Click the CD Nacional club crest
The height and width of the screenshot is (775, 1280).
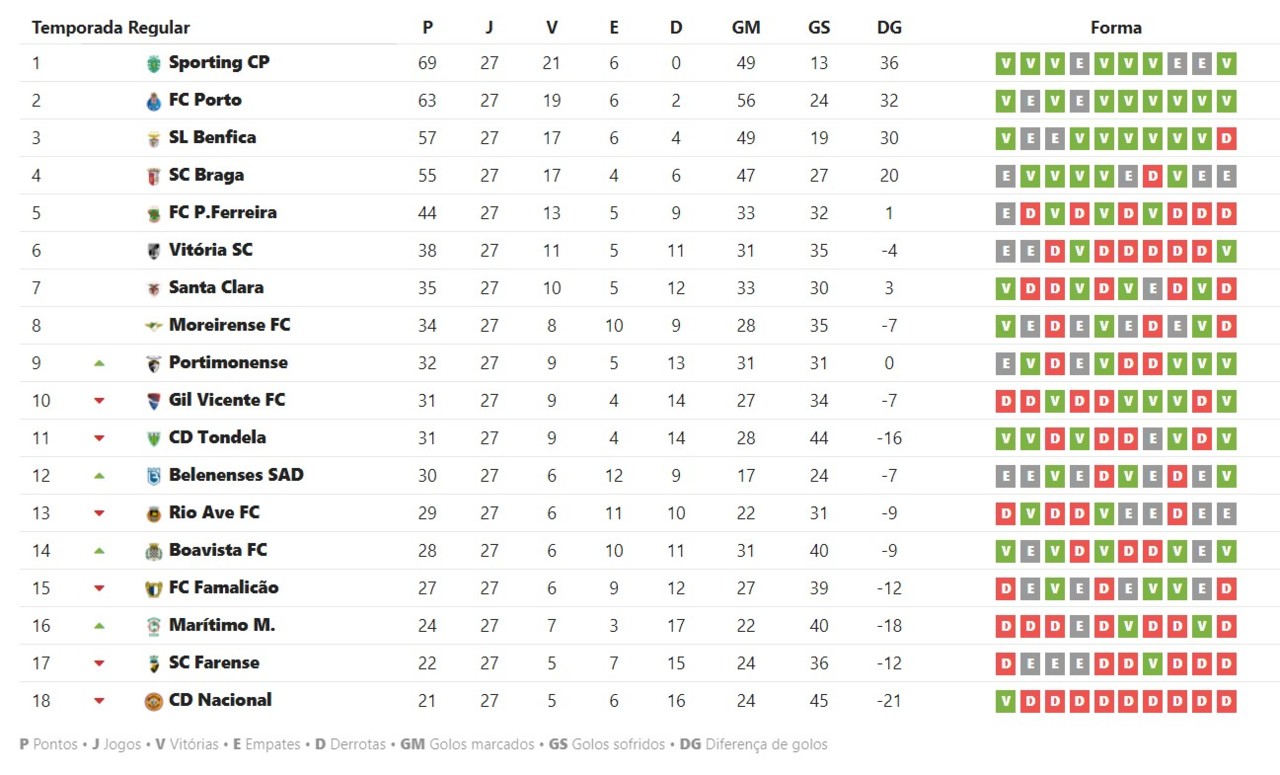tap(153, 701)
